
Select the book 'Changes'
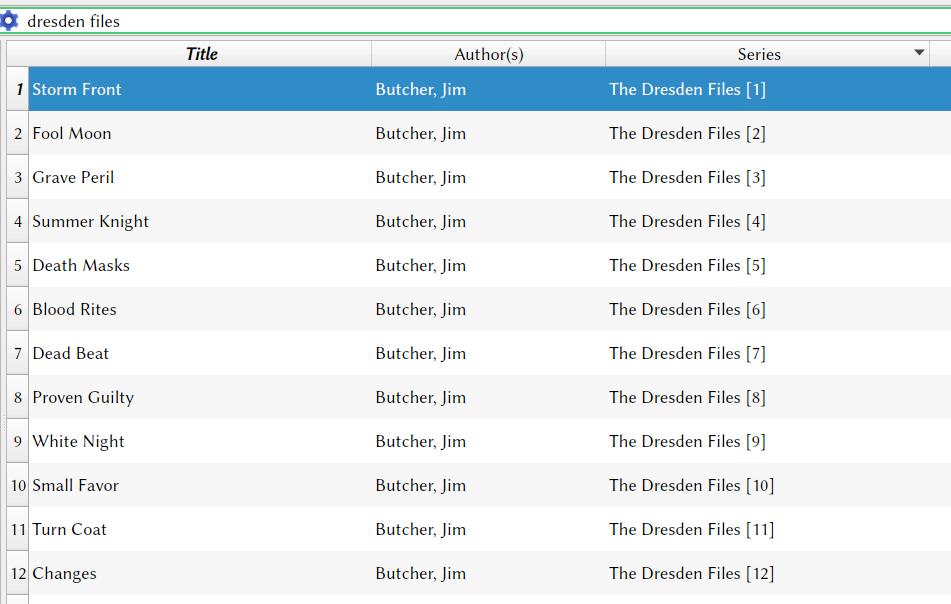tap(64, 573)
